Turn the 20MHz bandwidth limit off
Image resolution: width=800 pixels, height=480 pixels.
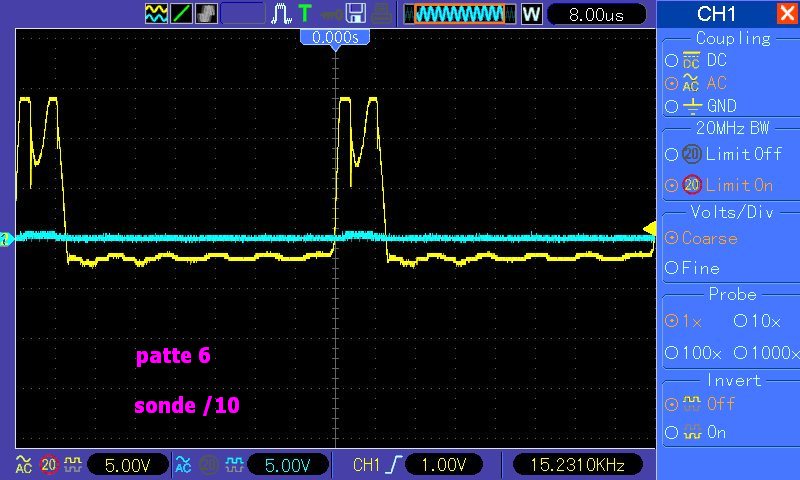(x=671, y=154)
